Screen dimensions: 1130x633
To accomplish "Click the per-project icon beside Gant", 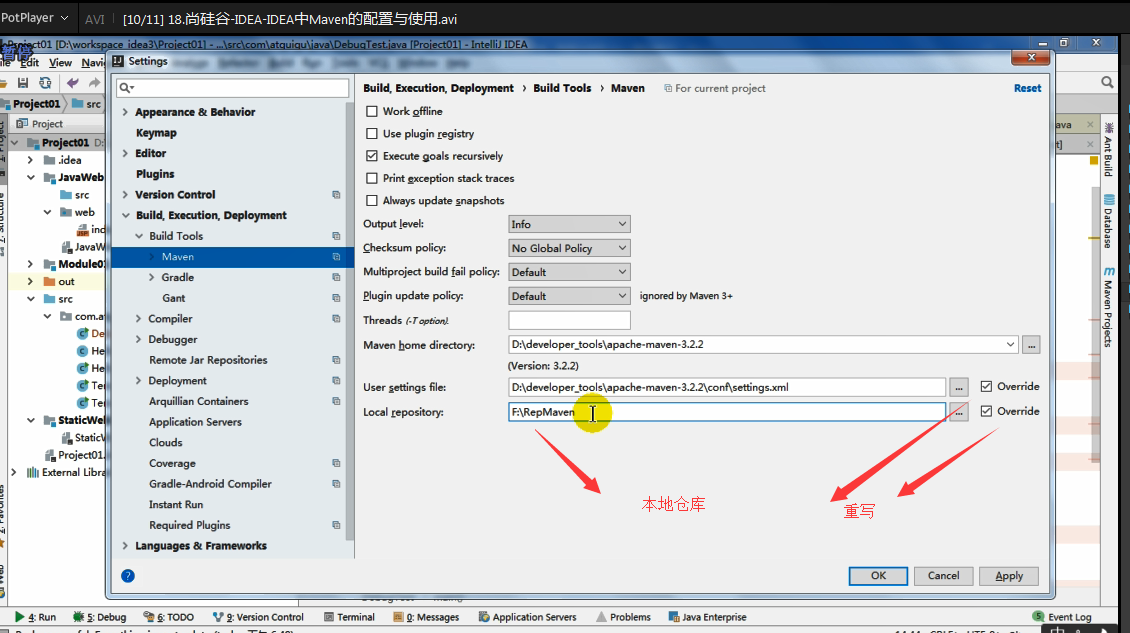I will coord(336,298).
